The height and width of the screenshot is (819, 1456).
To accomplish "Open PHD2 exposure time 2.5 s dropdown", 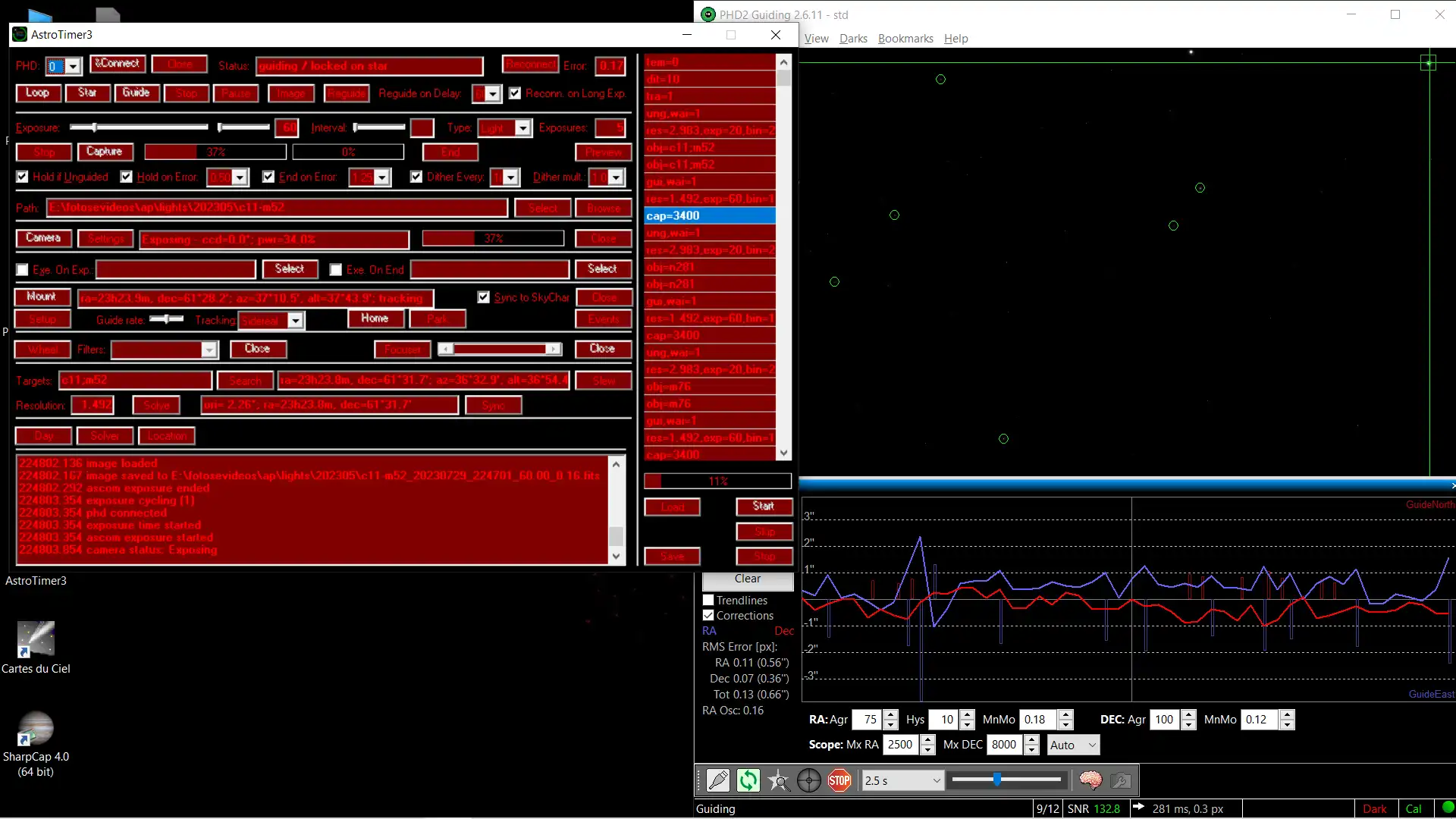I will (902, 780).
